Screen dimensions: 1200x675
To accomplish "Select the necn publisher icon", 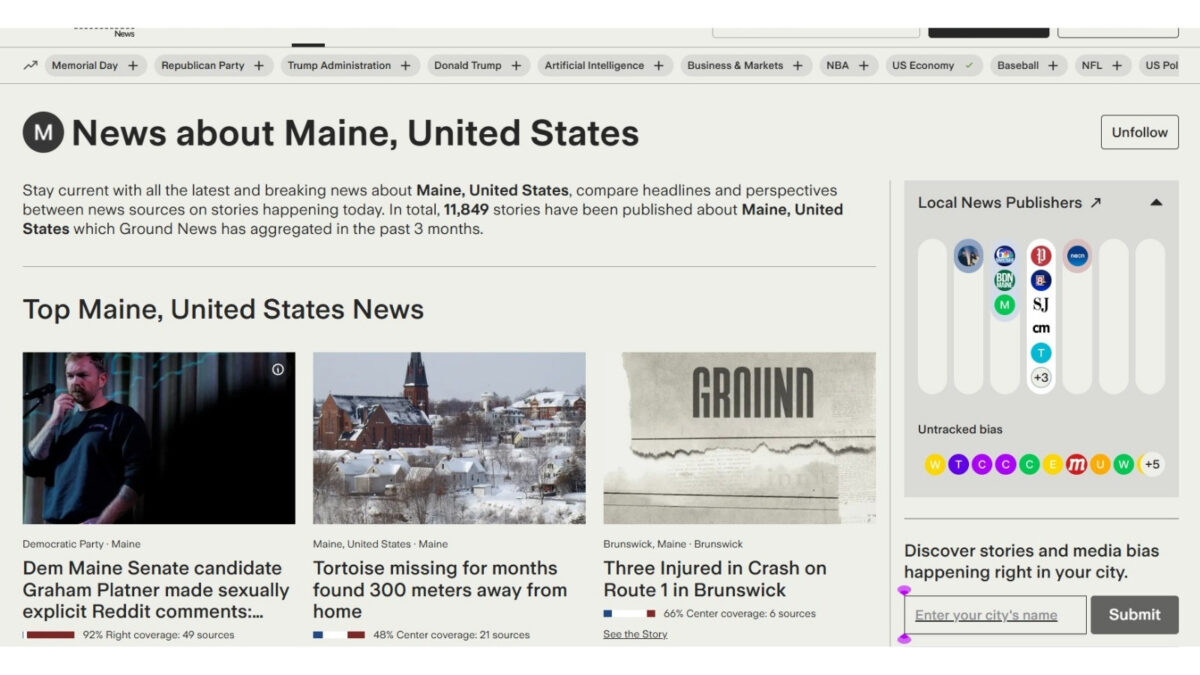I will tap(1077, 256).
